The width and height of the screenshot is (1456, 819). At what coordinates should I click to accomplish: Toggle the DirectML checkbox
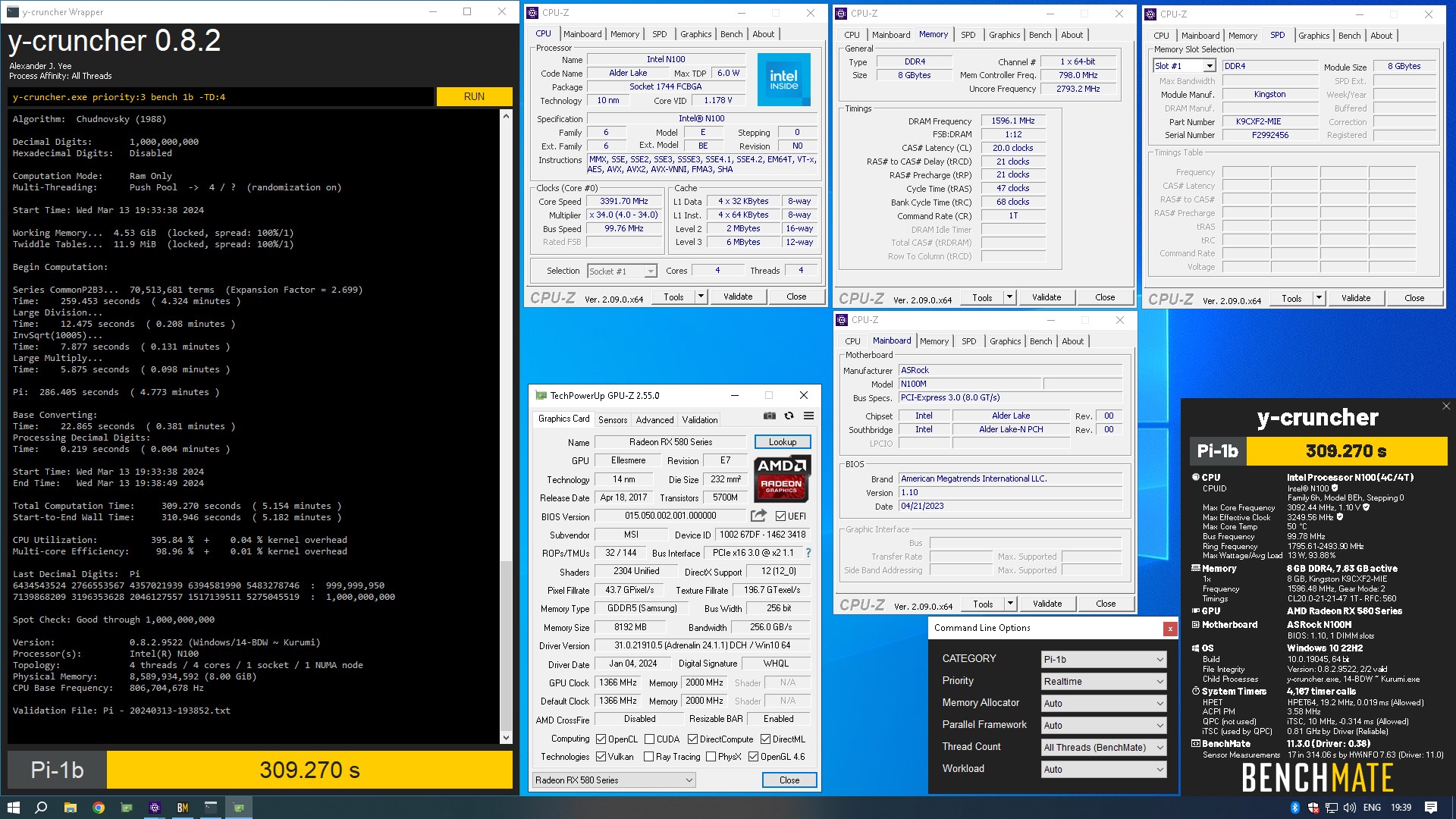[765, 739]
